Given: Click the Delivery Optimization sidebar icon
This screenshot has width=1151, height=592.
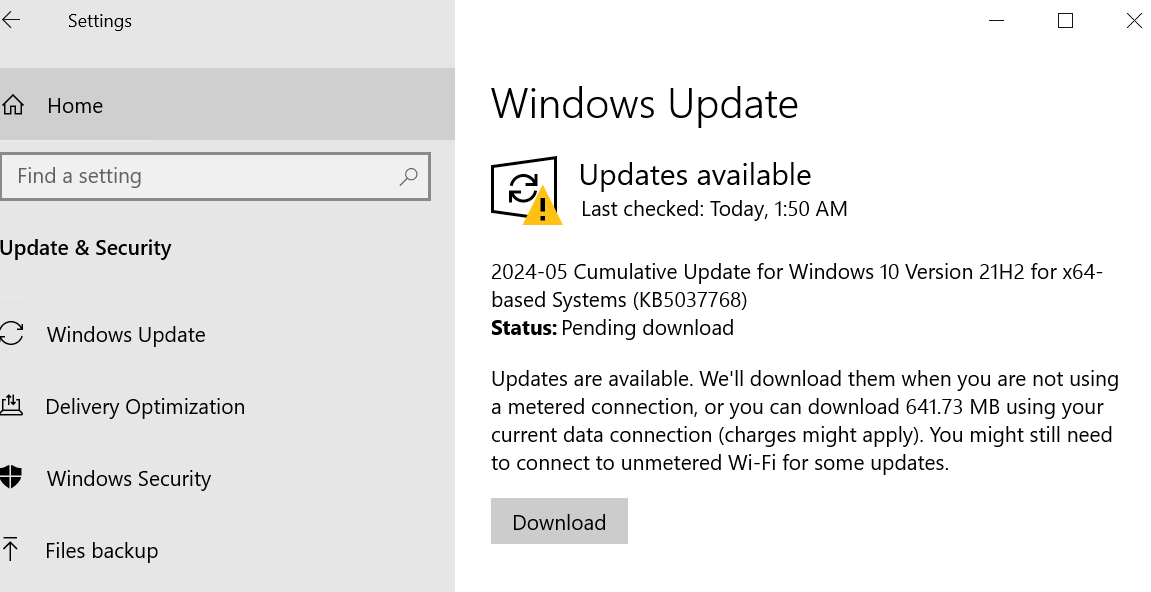Looking at the screenshot, I should [x=11, y=405].
